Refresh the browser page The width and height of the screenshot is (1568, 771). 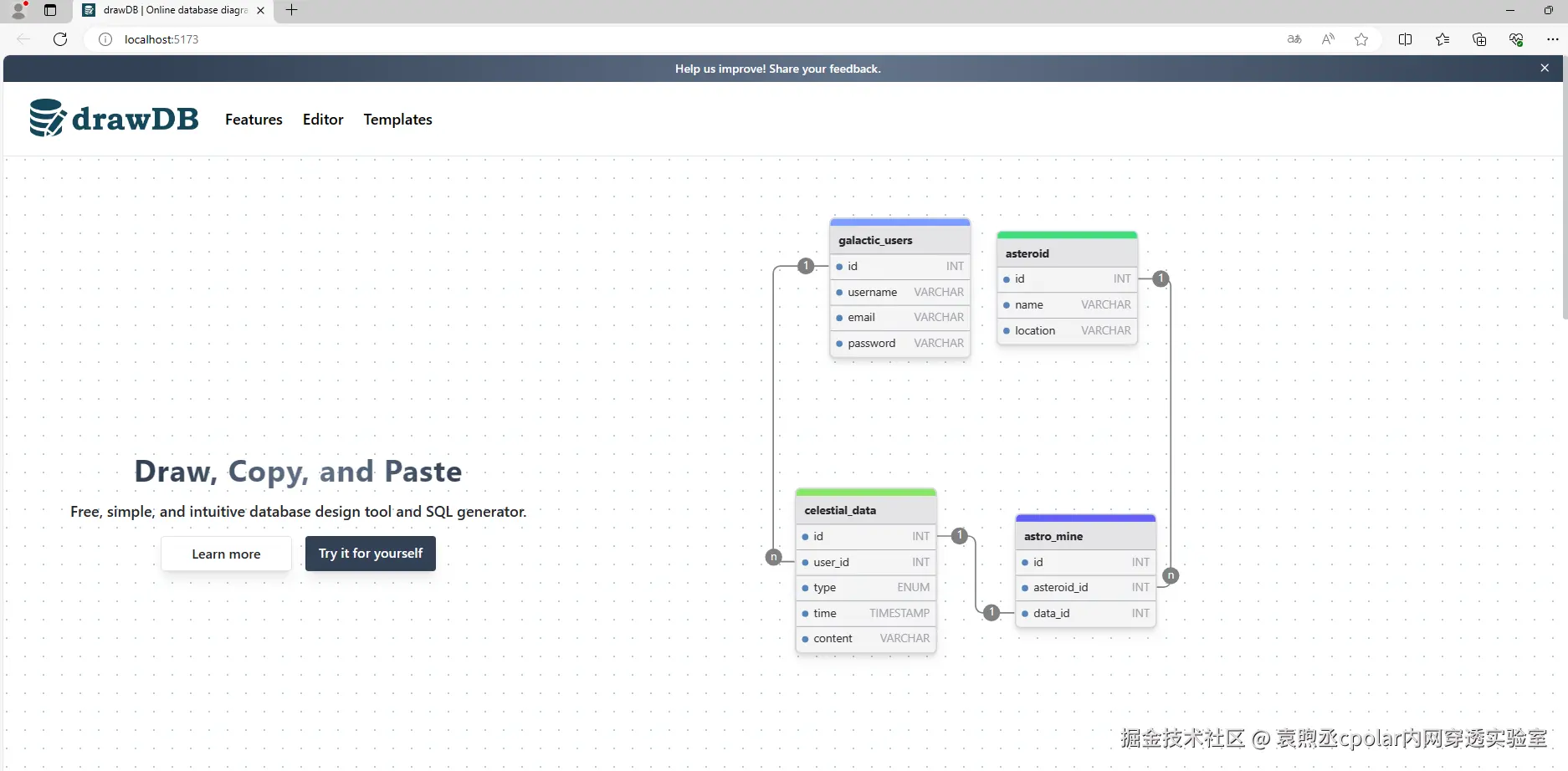(x=60, y=39)
